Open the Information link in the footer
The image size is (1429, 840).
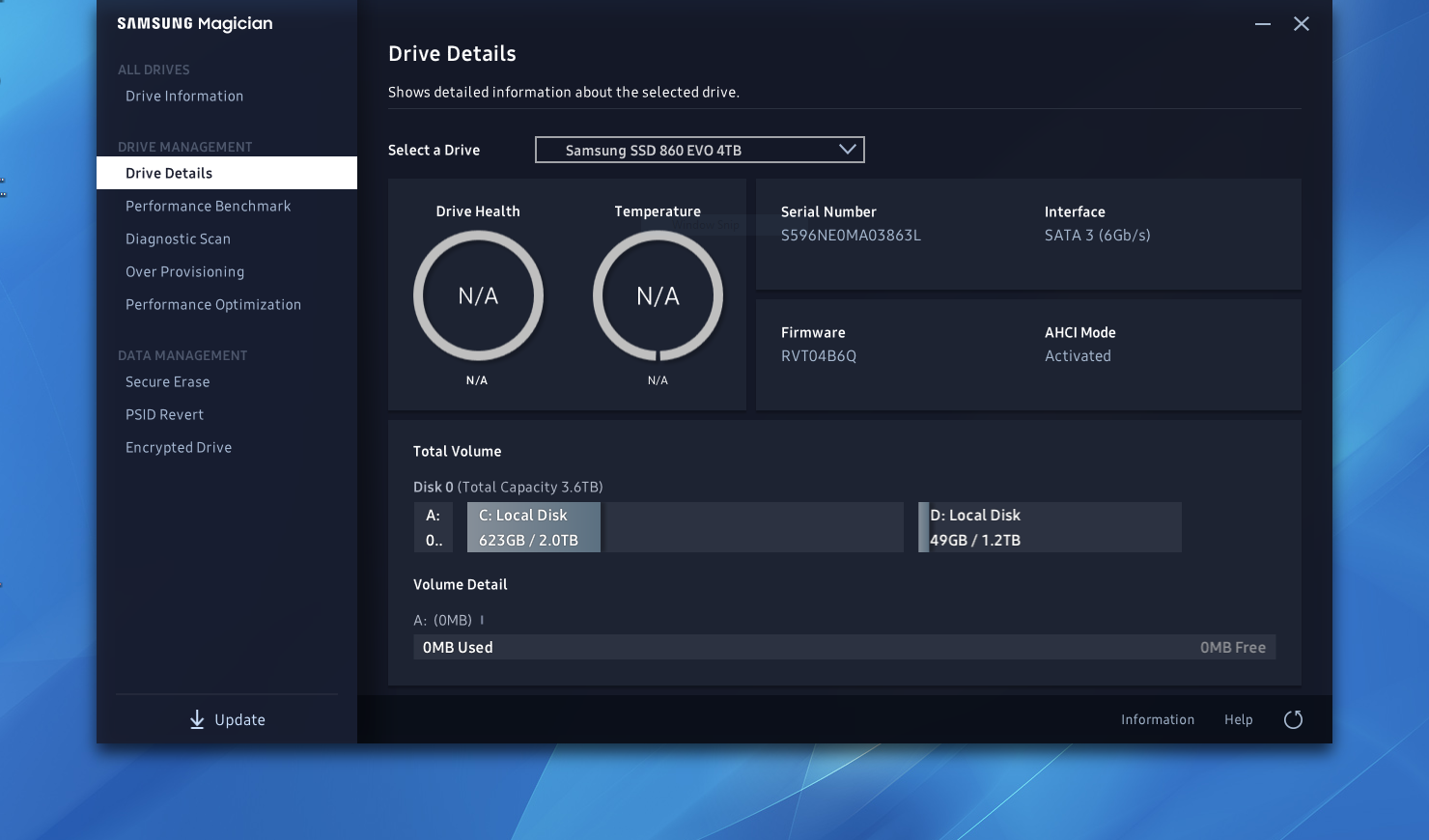(x=1158, y=719)
